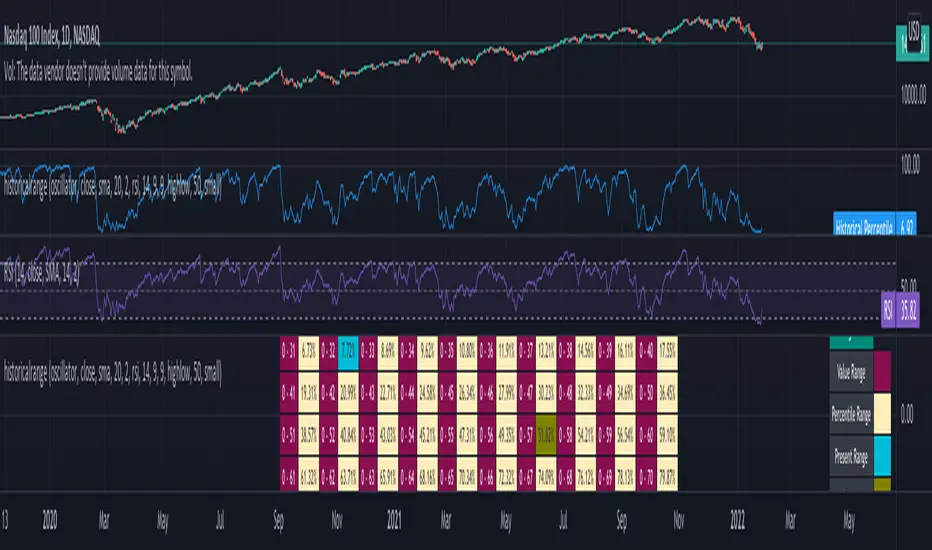
Task: Click the 2022 label on time axis
Action: pyautogui.click(x=738, y=520)
